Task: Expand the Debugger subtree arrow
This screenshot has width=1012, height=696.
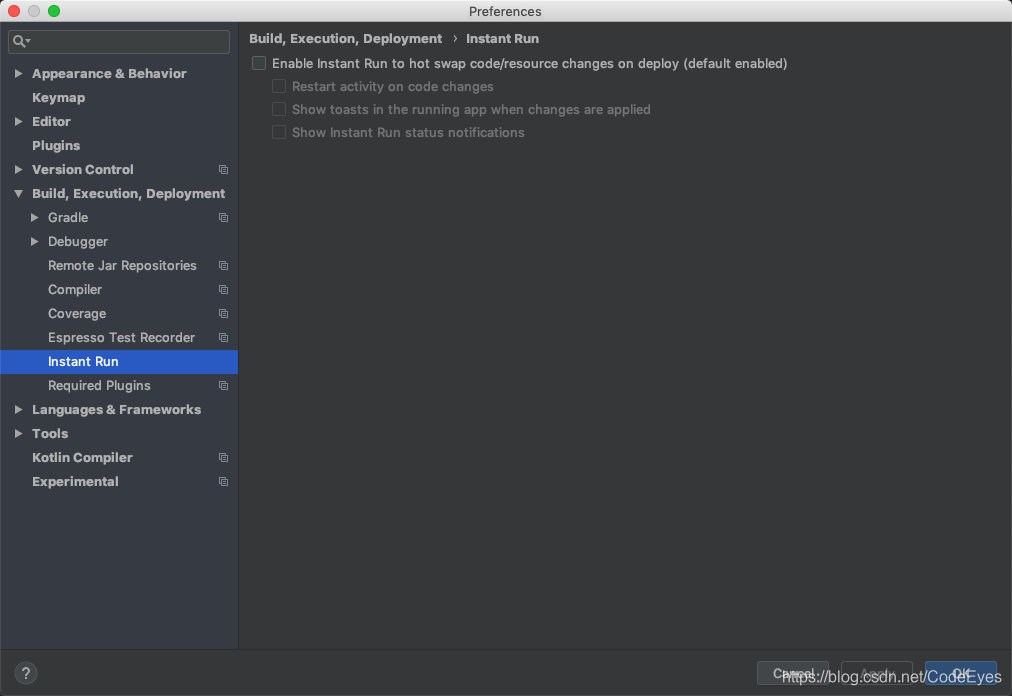Action: pyautogui.click(x=35, y=241)
